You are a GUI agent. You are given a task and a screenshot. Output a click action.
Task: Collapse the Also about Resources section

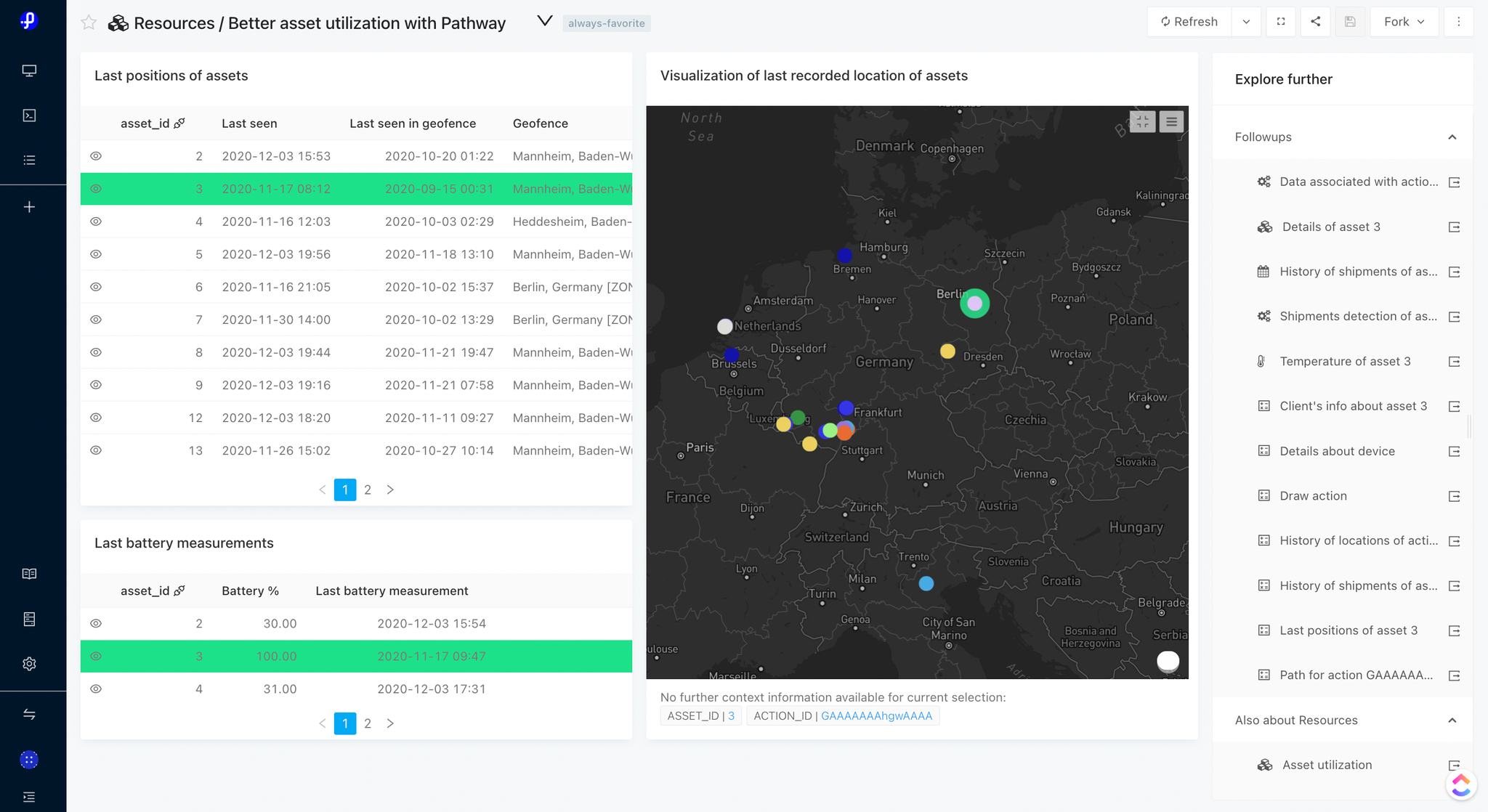coord(1452,720)
